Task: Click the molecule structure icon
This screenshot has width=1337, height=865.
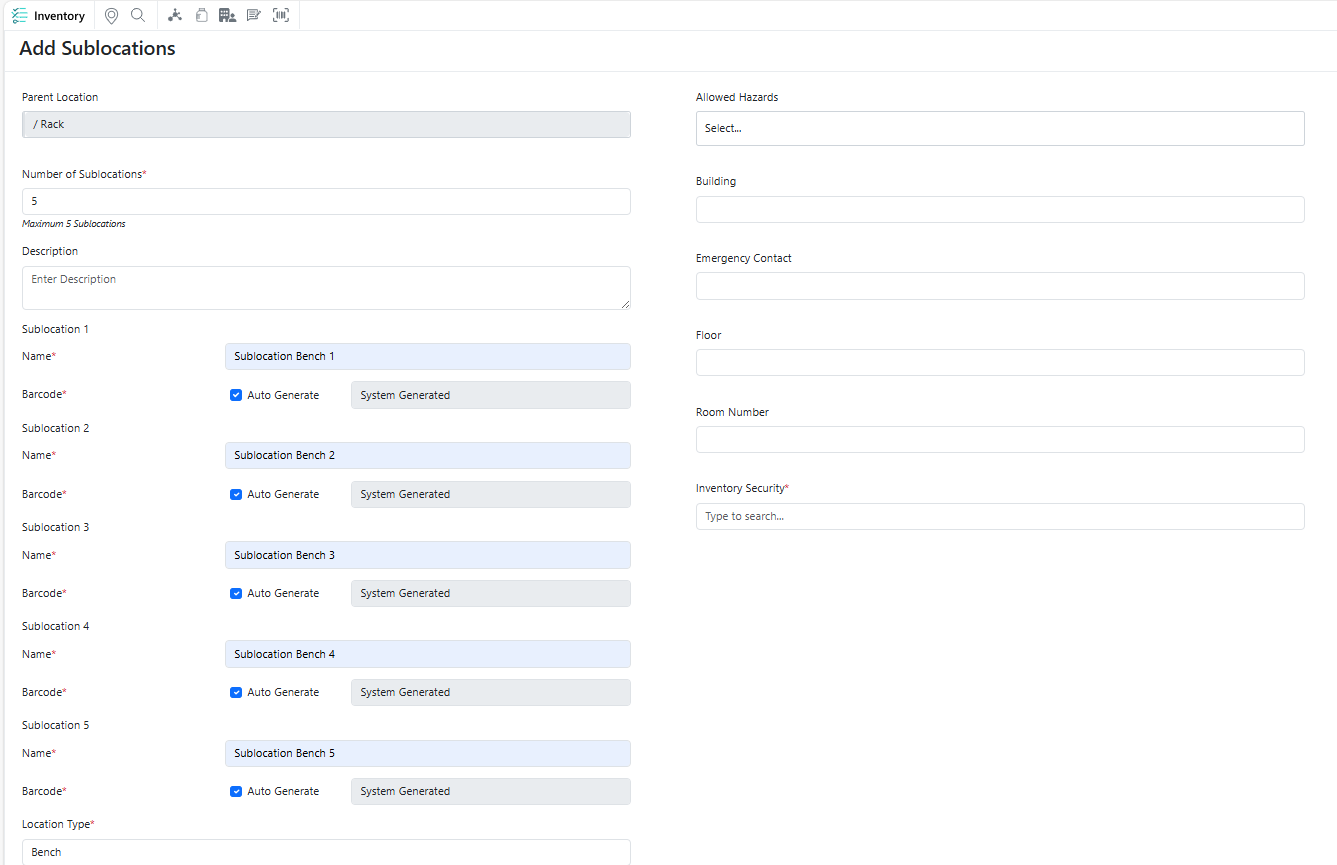Action: point(175,16)
